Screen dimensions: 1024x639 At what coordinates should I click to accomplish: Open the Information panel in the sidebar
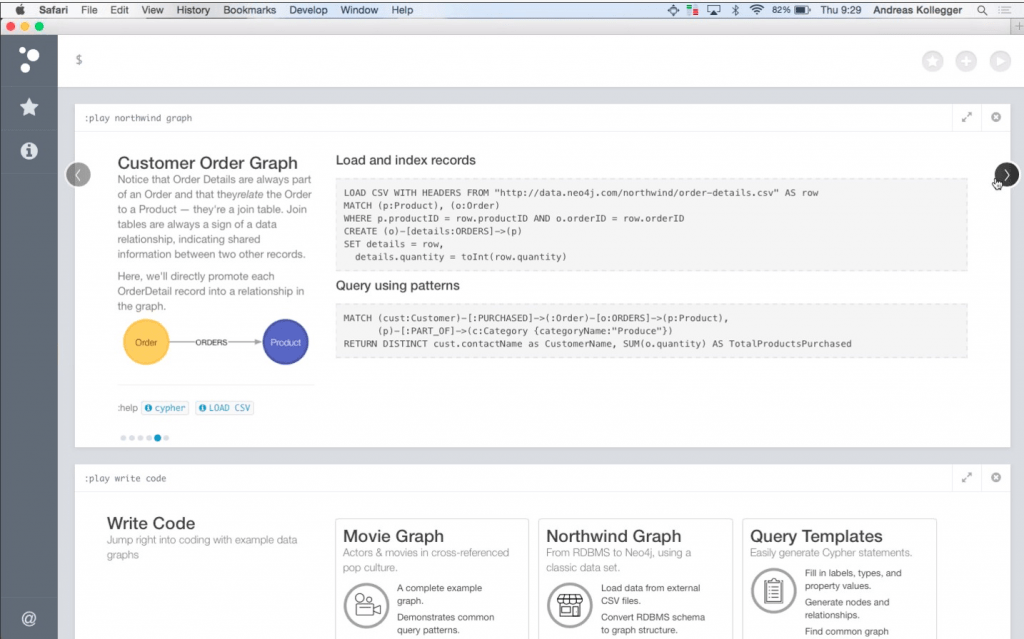(x=29, y=151)
